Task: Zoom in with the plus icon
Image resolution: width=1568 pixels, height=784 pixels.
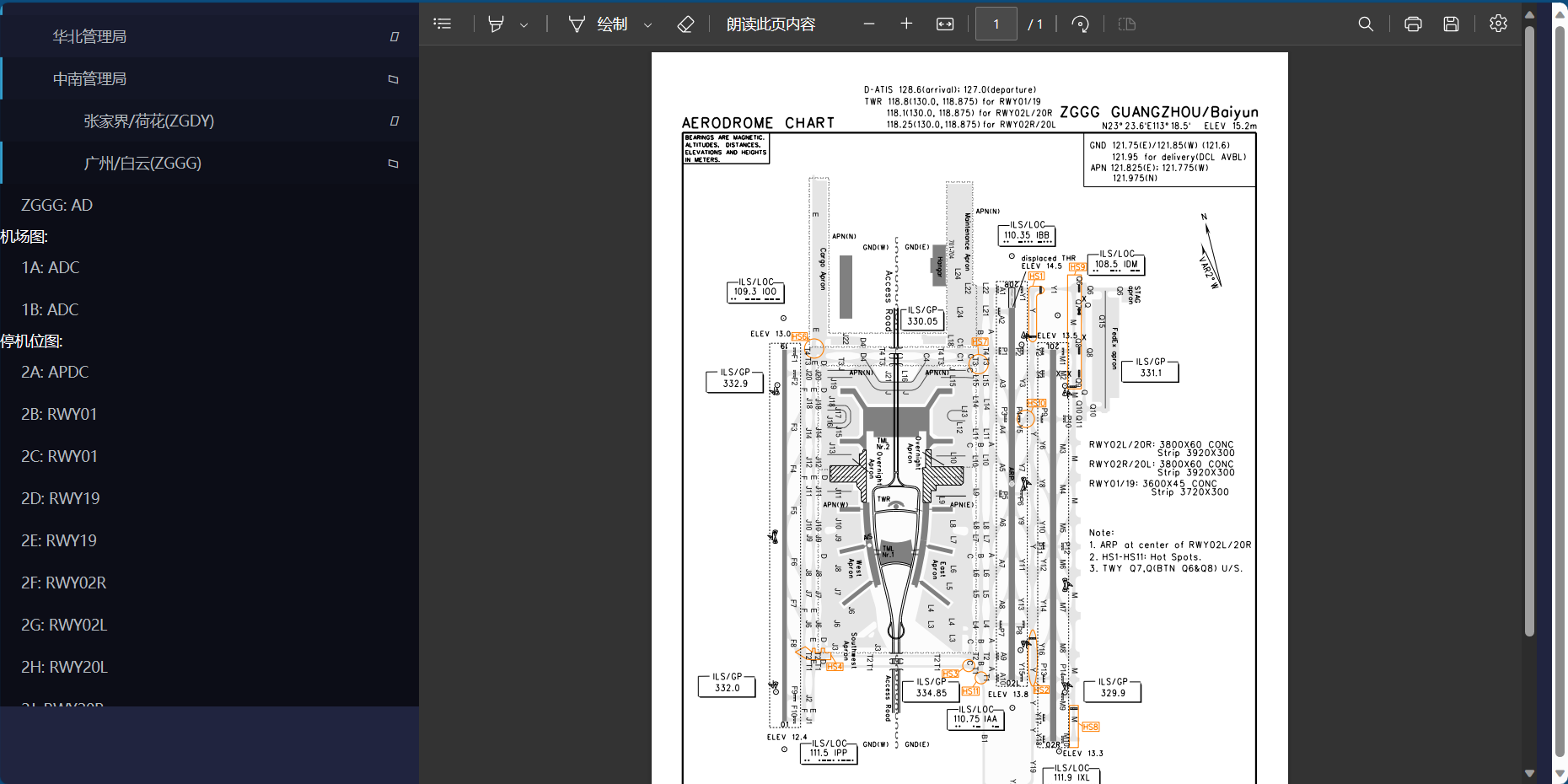Action: coord(906,24)
